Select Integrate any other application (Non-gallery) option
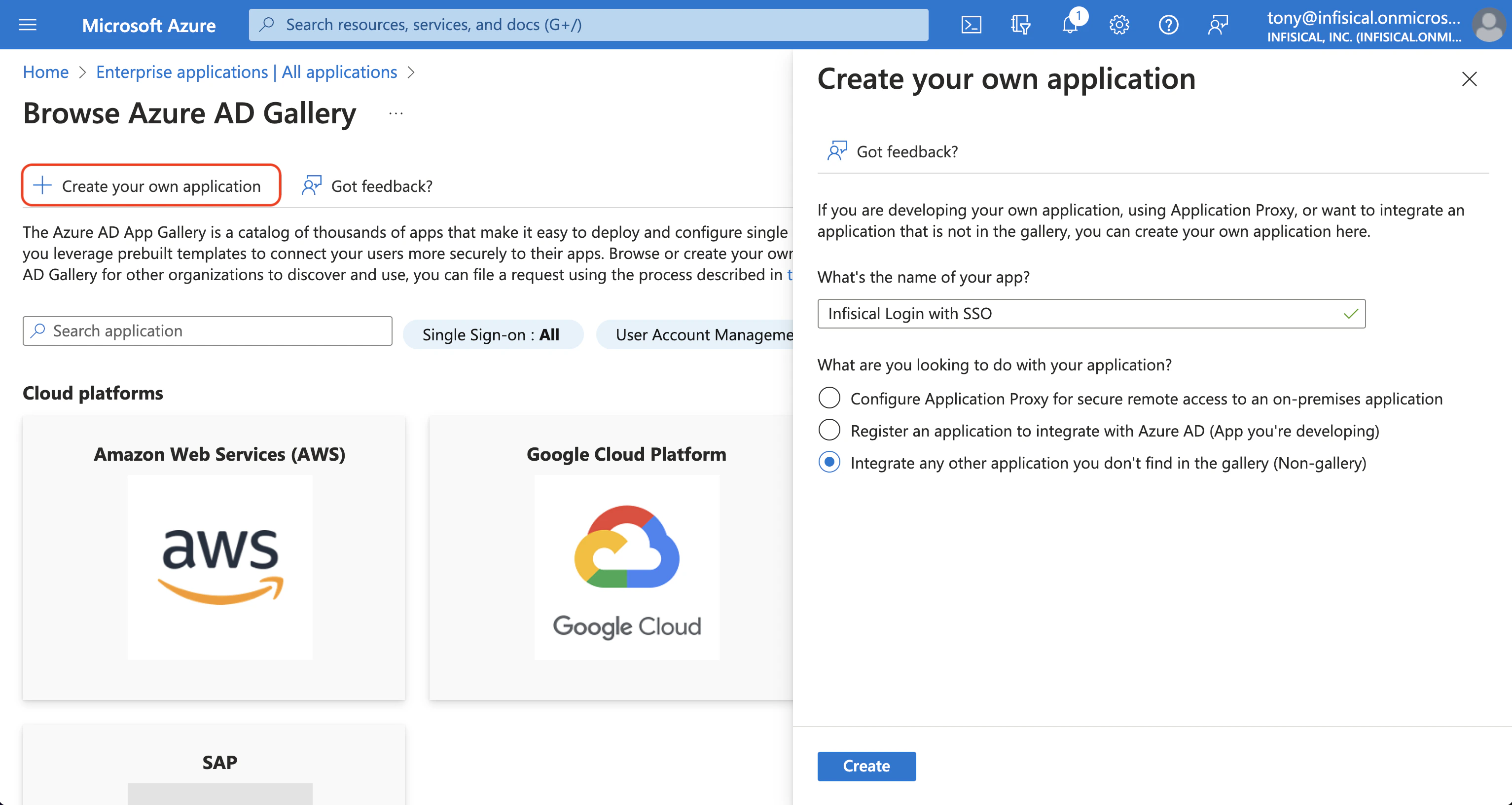 click(829, 463)
